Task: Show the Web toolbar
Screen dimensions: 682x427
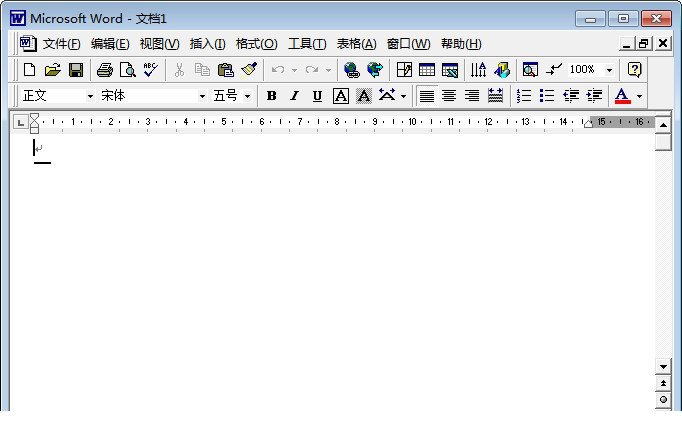Action: [x=375, y=70]
